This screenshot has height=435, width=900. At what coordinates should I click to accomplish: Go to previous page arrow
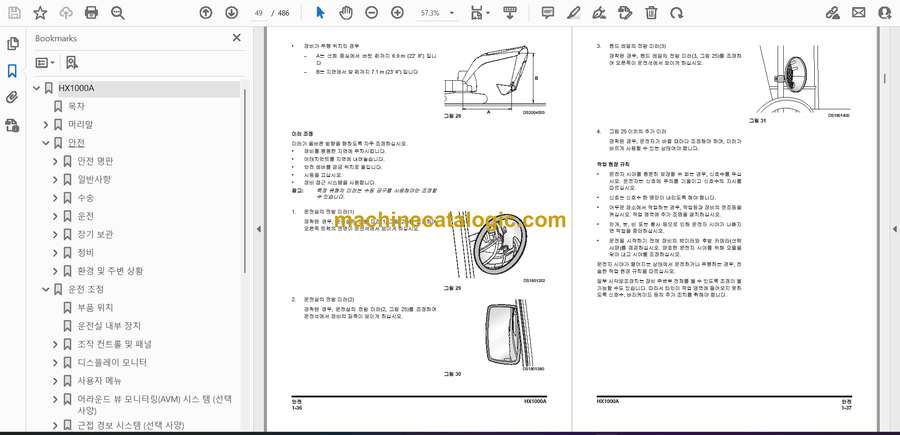click(205, 13)
